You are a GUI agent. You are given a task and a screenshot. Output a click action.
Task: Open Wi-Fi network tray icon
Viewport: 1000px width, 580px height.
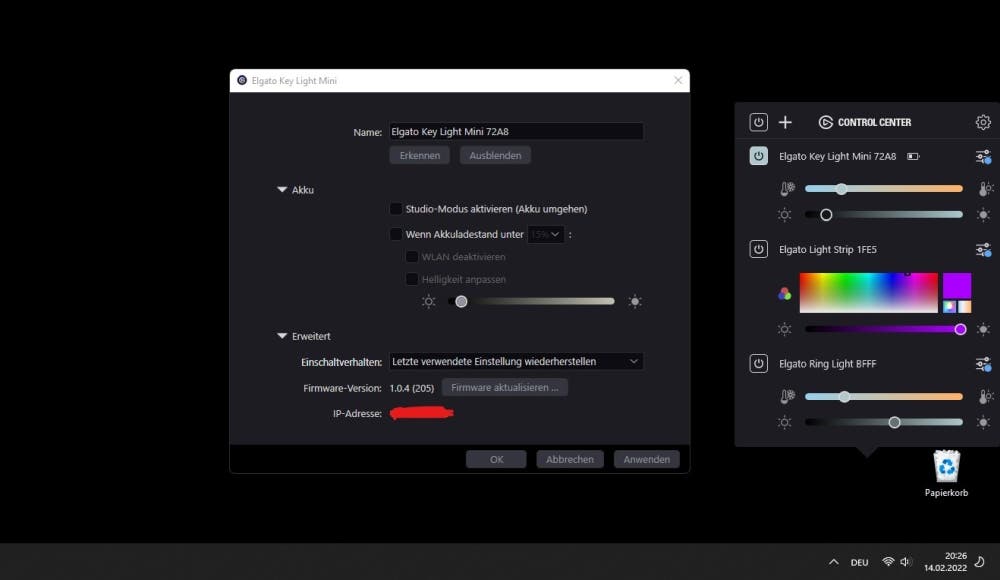888,561
